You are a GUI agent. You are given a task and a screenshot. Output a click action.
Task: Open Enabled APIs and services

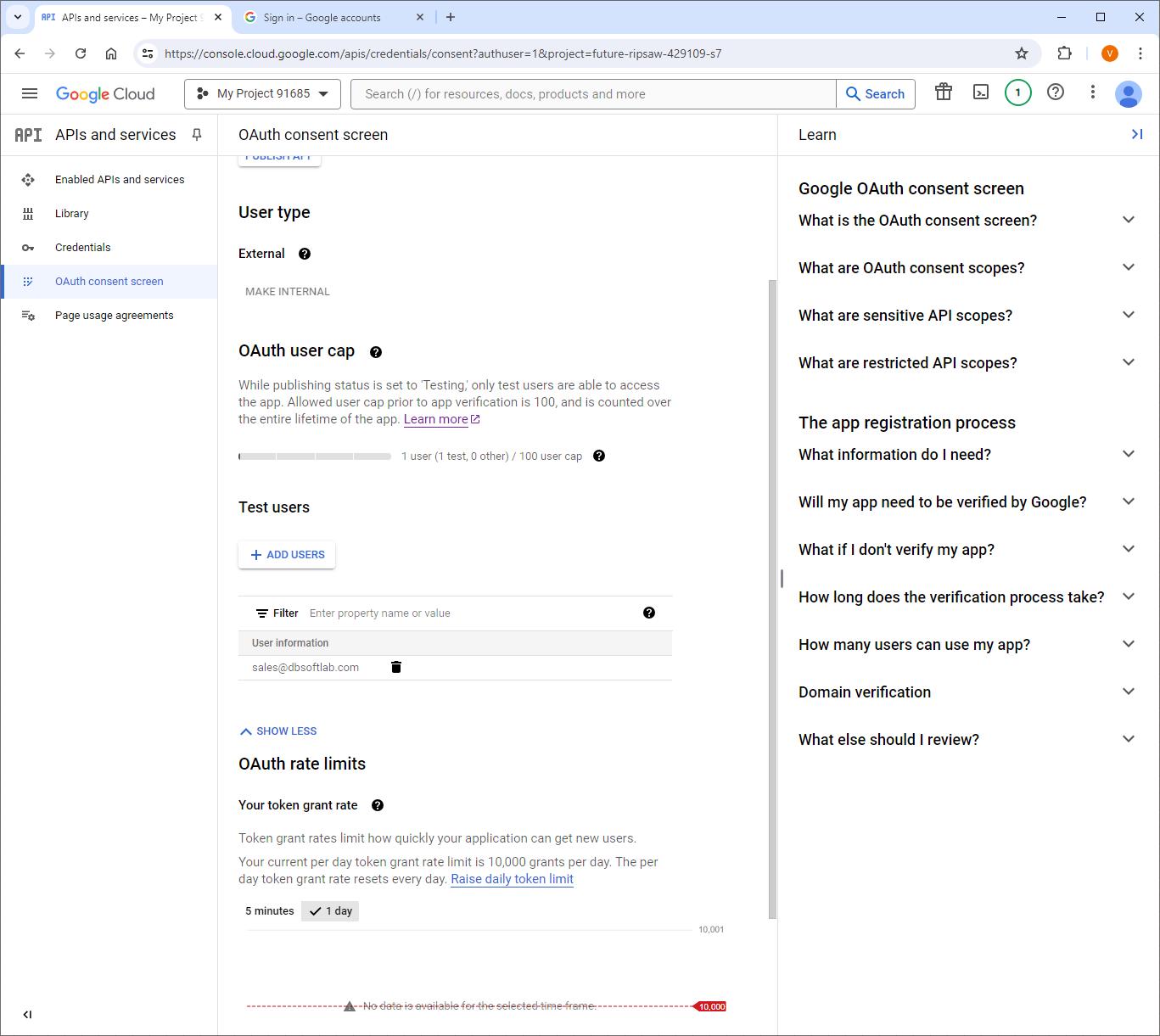pyautogui.click(x=109, y=180)
